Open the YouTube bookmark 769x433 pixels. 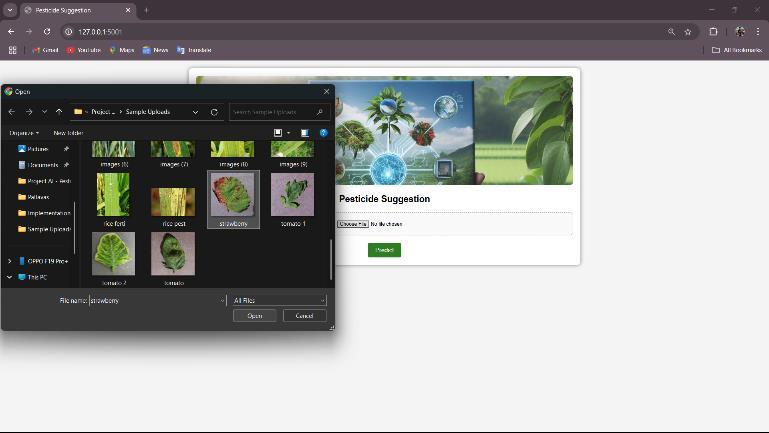click(83, 50)
